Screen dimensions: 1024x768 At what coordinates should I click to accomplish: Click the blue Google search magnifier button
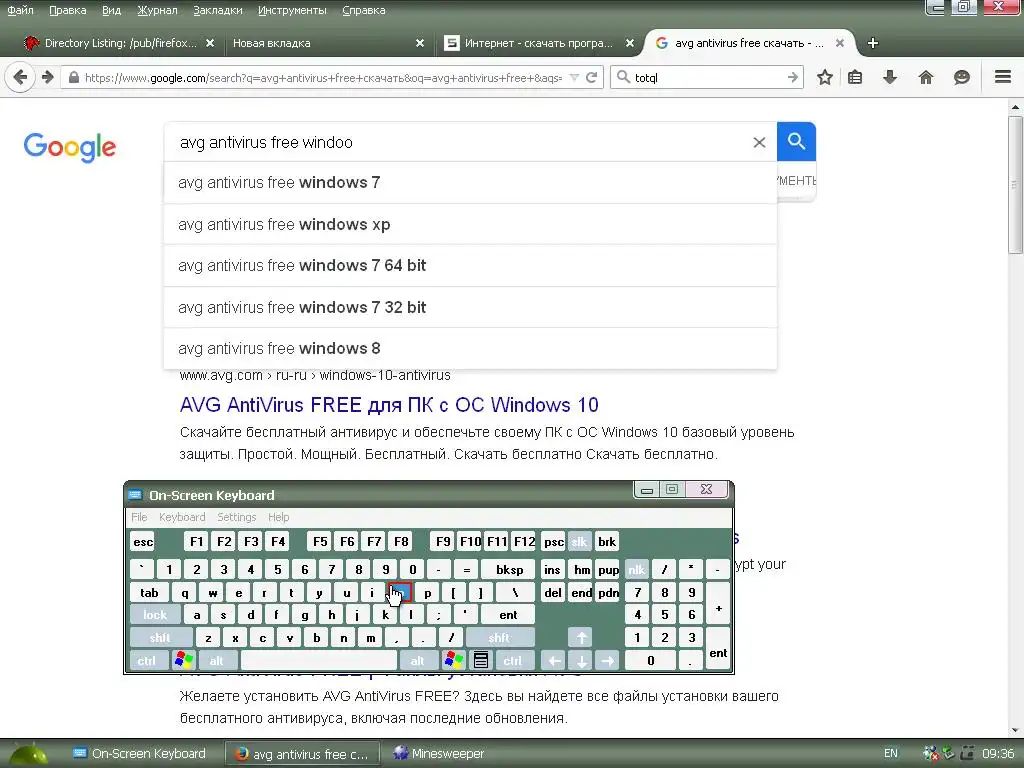click(x=796, y=141)
